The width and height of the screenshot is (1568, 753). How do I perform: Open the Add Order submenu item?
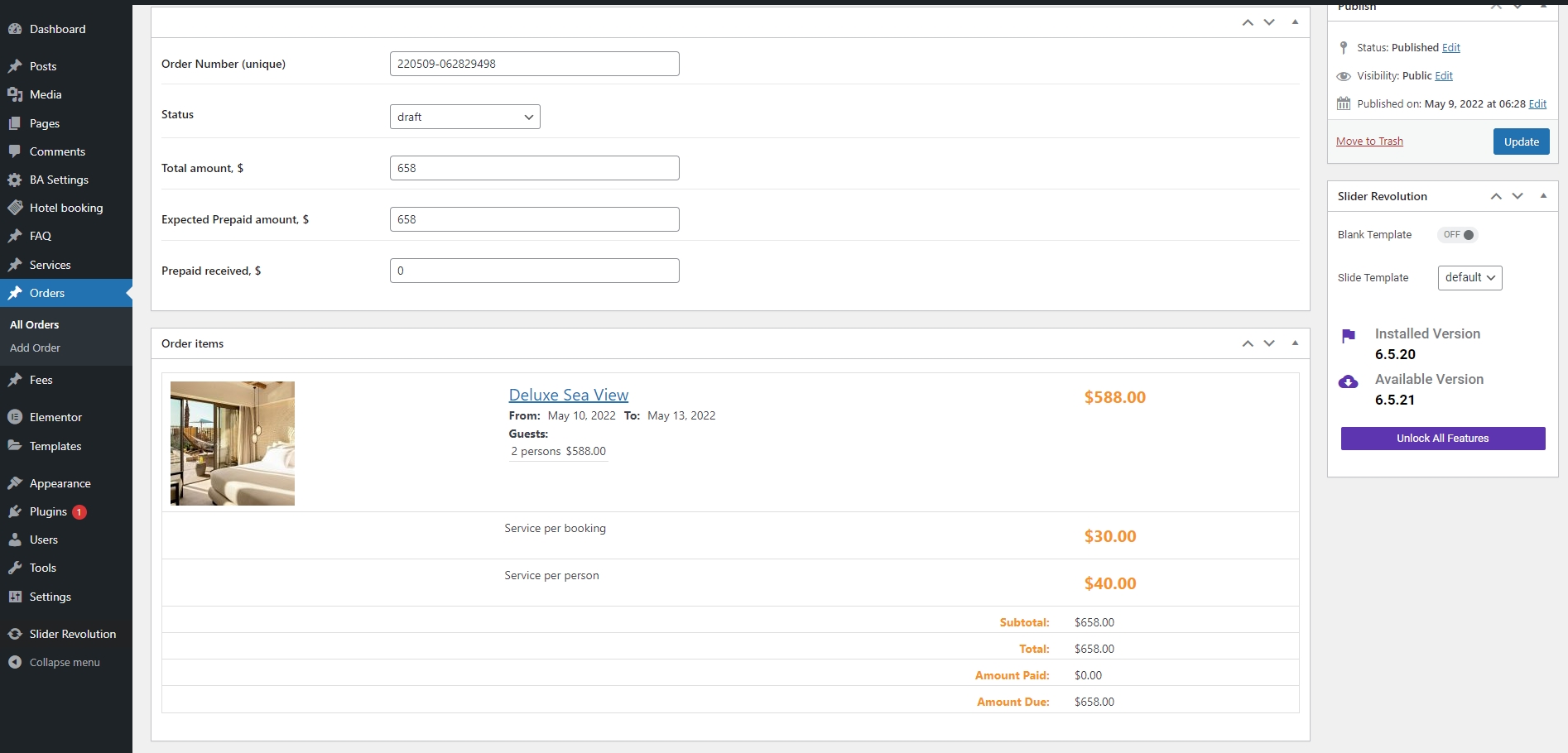(x=35, y=348)
